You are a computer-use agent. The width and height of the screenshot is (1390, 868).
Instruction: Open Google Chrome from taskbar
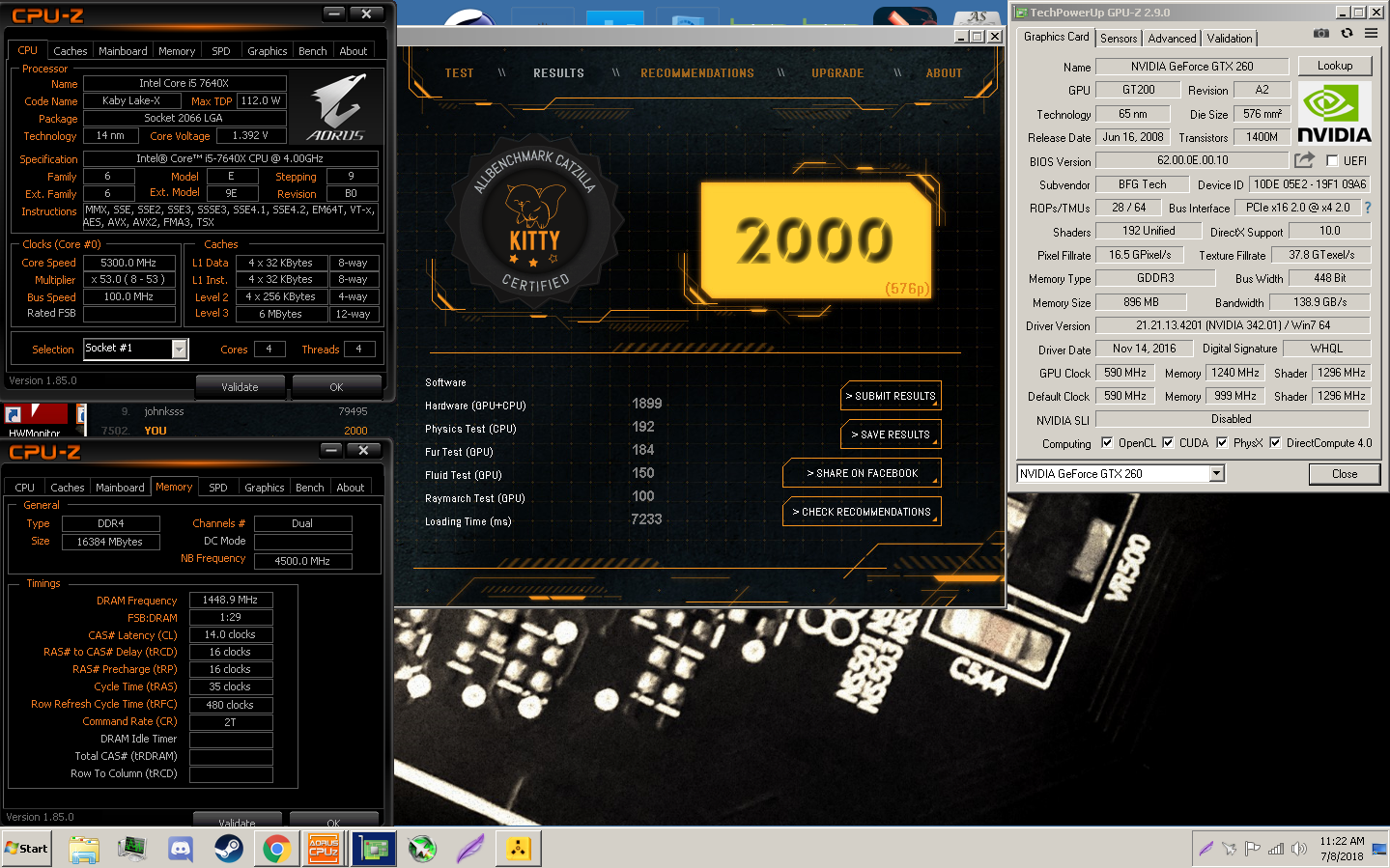277,849
